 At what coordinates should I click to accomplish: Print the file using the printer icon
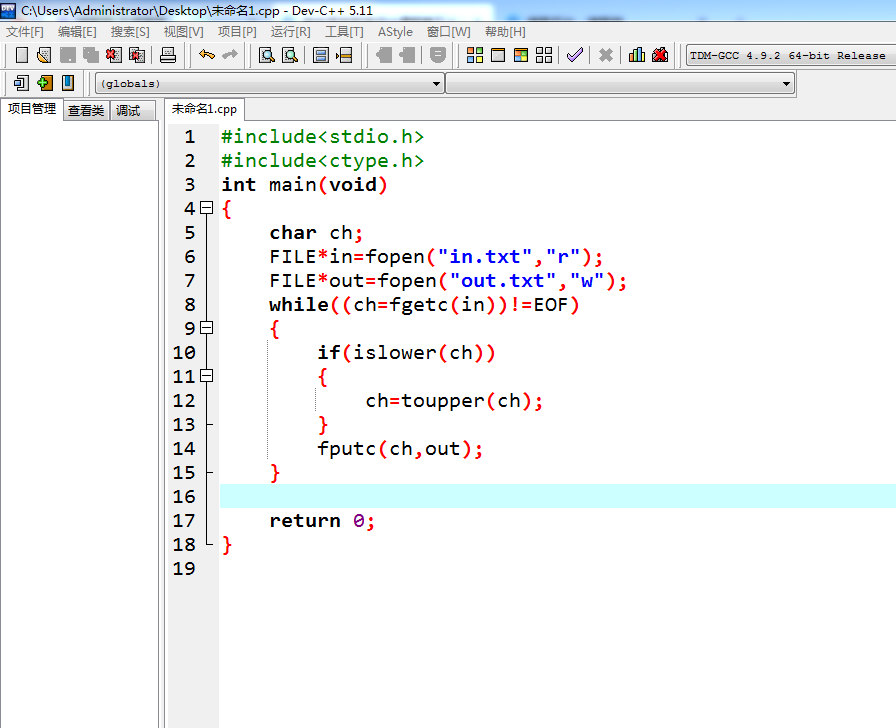tap(168, 55)
